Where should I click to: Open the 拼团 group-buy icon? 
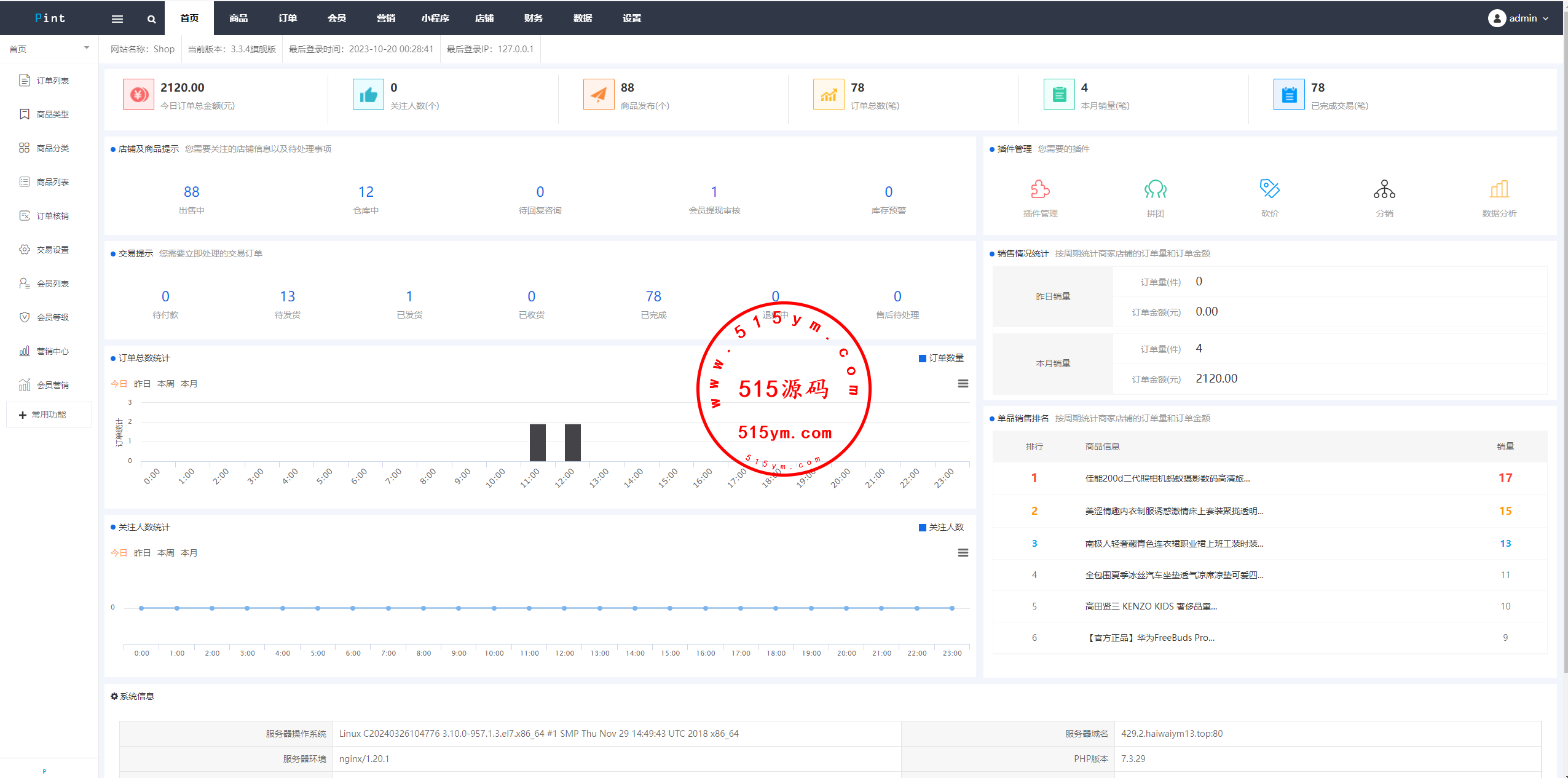tap(1155, 189)
